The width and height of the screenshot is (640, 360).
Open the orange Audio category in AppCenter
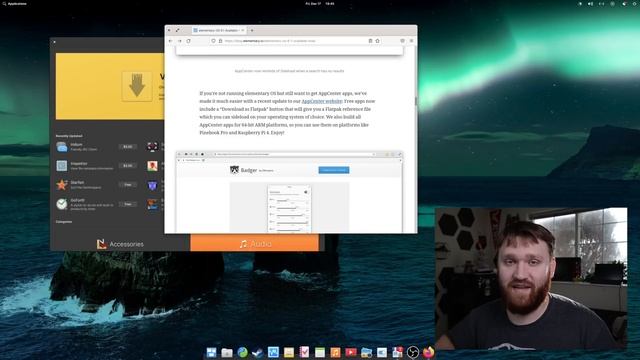(255, 243)
